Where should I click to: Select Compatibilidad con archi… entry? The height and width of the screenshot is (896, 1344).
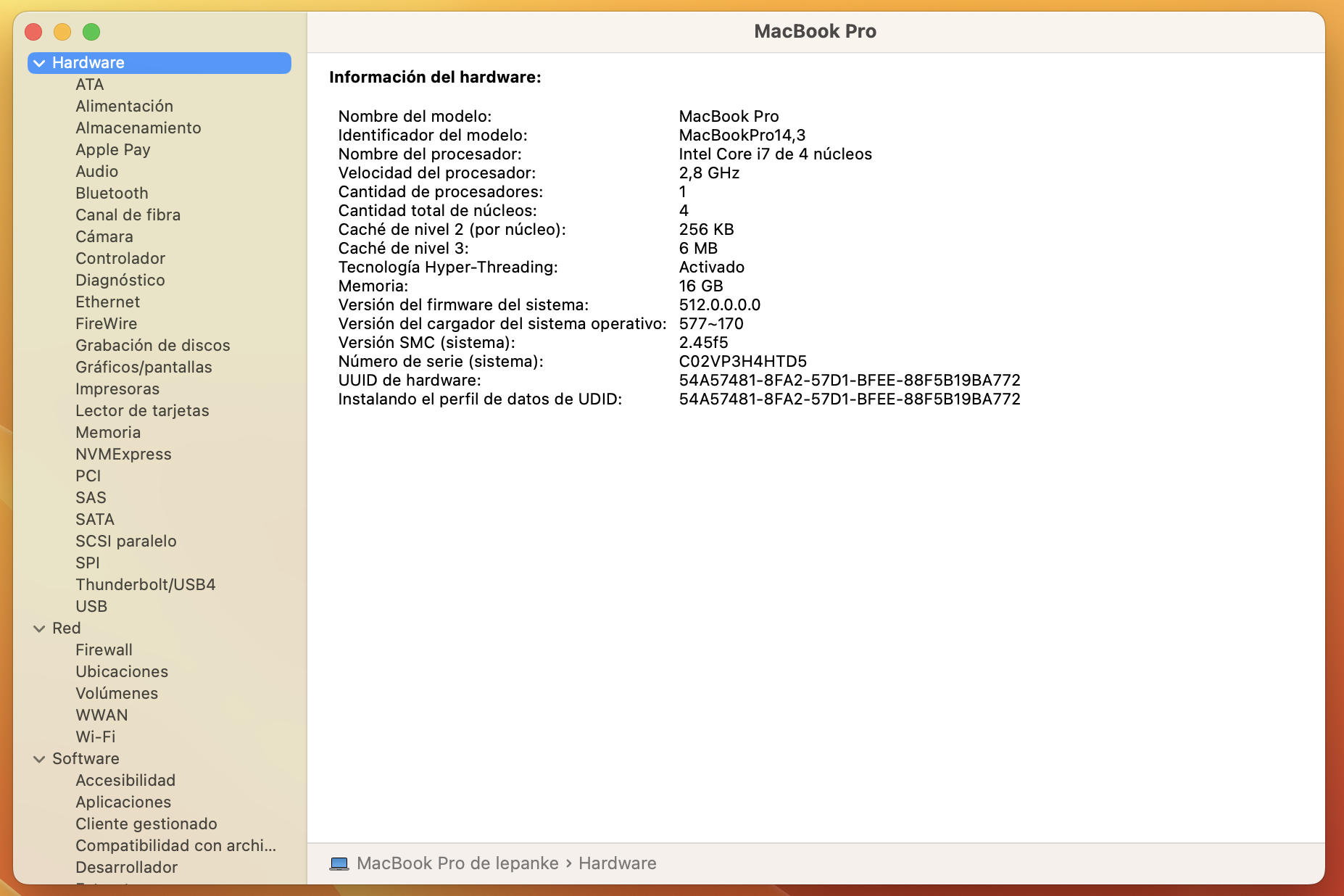coord(176,845)
